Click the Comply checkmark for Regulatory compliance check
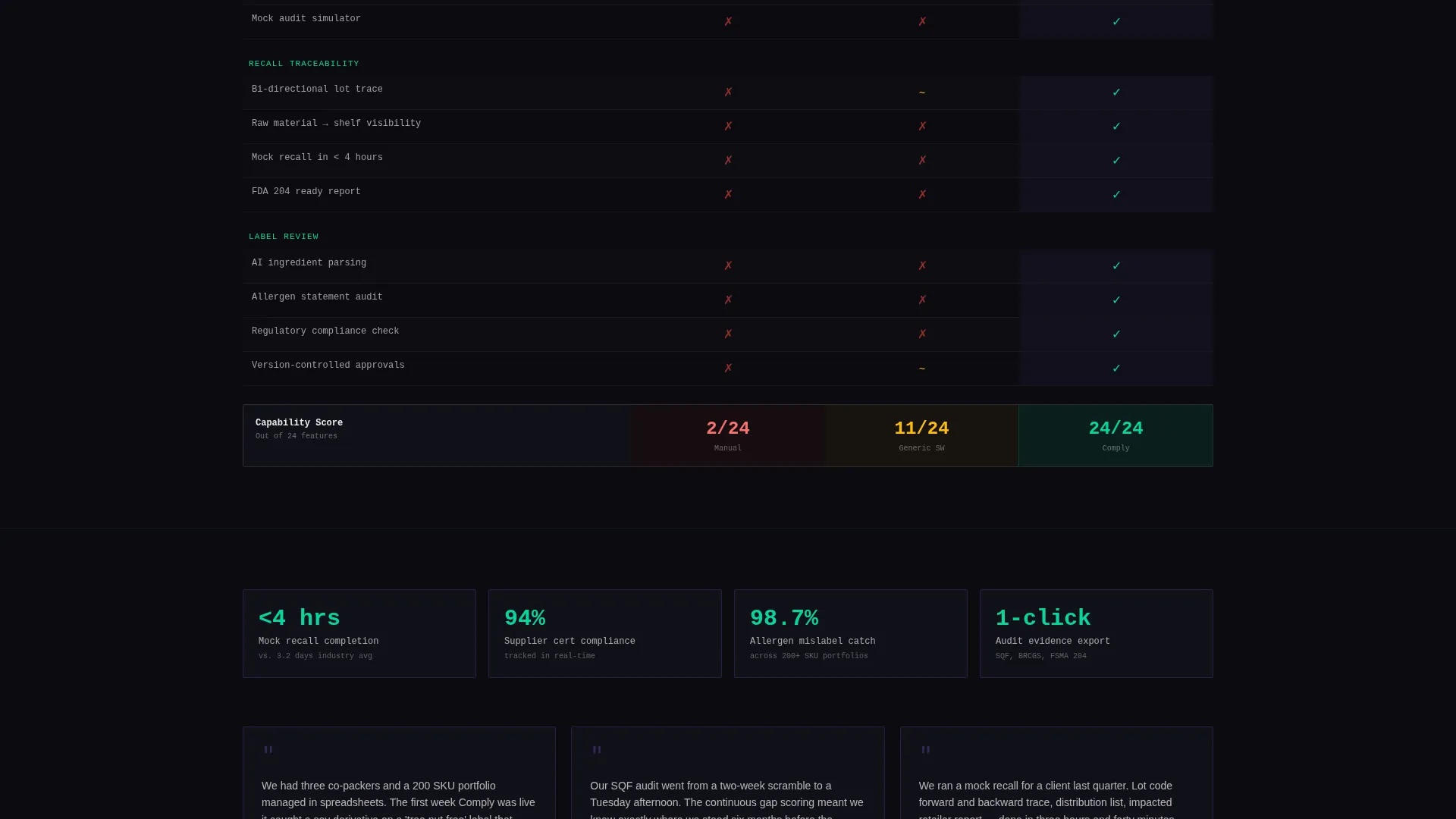Screen dimensions: 1456x819 click(1116, 334)
